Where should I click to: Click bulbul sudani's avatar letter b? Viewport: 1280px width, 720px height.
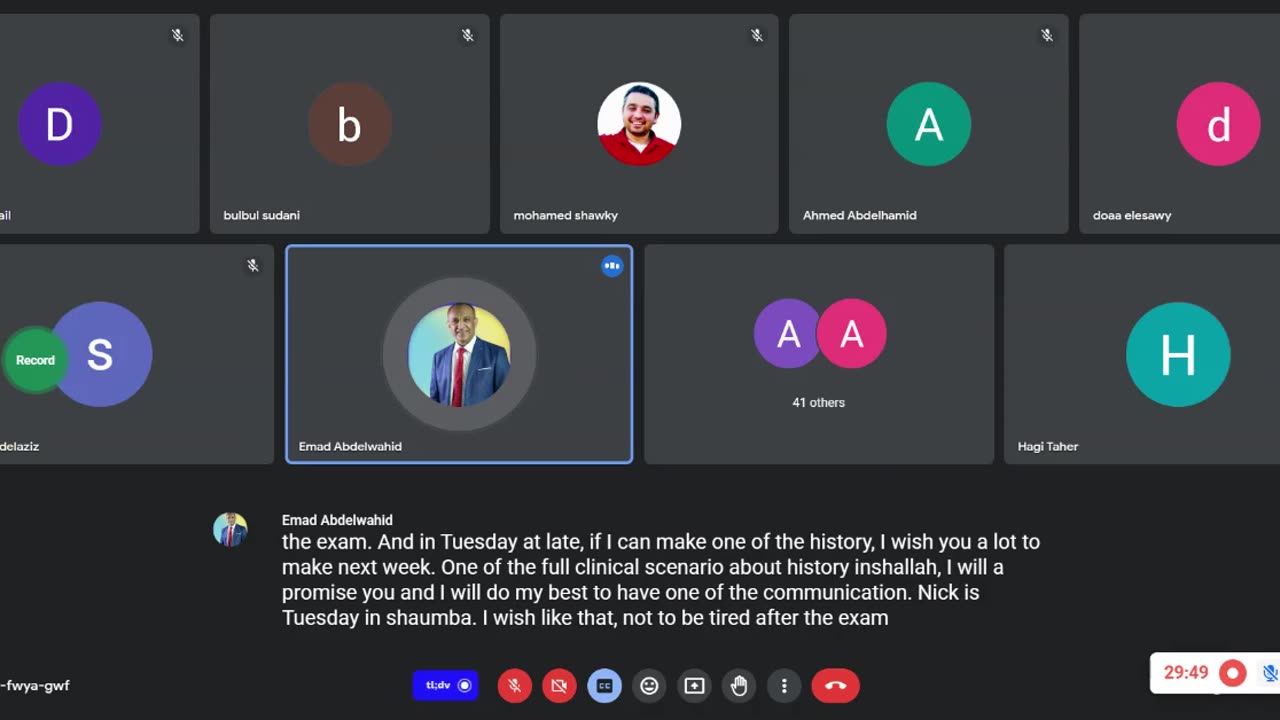tap(349, 124)
